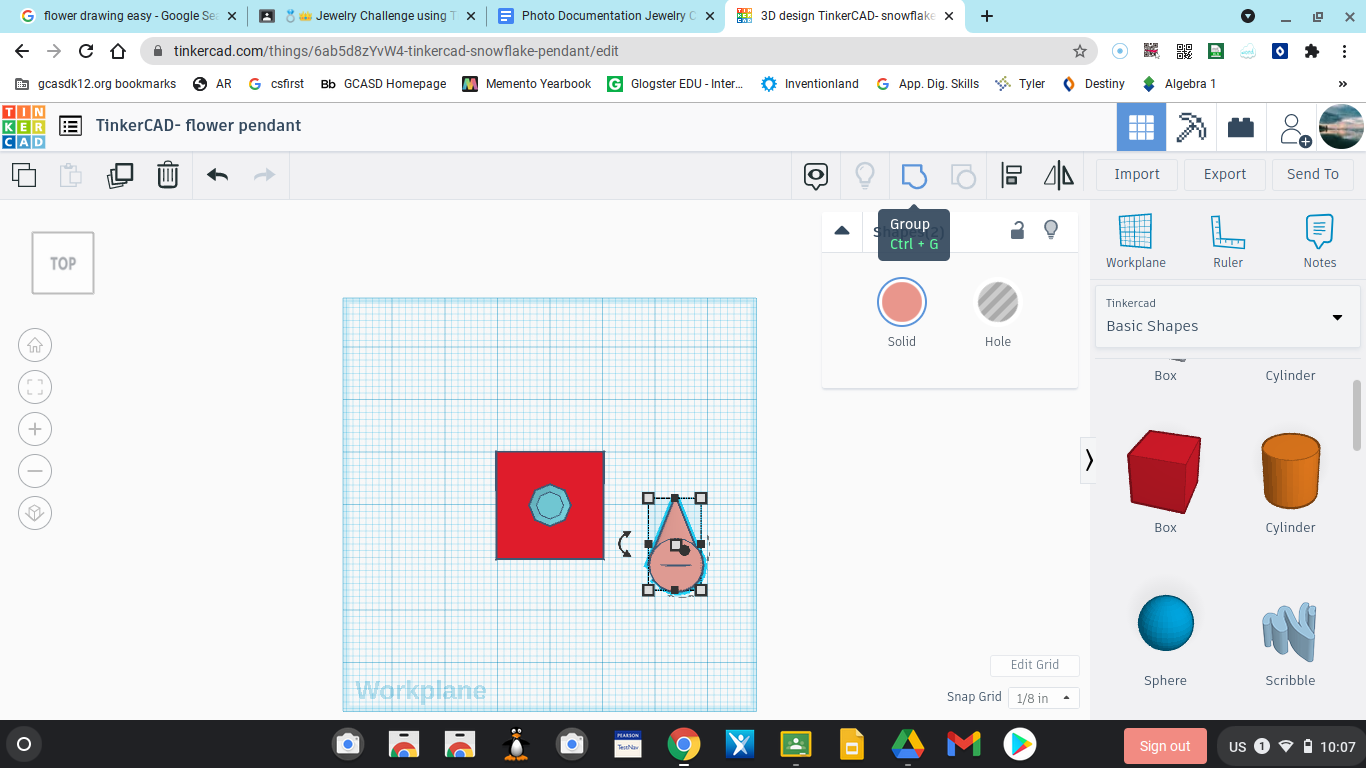This screenshot has width=1366, height=768.
Task: Show more bookmarks chevron
Action: pyautogui.click(x=1343, y=84)
